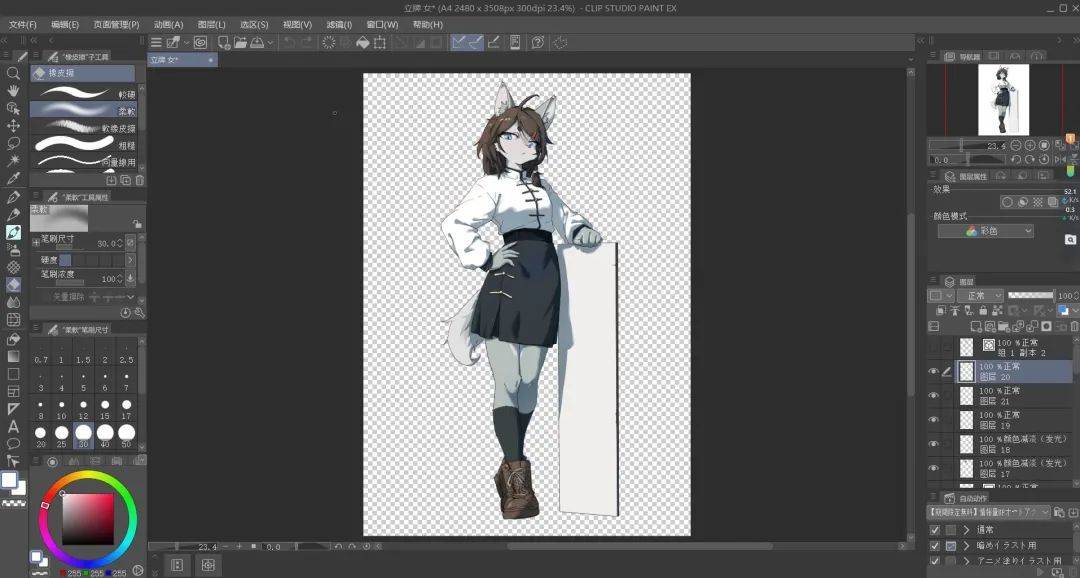Toggle visibility of 图层 20 layer
The image size is (1080, 578).
pos(934,372)
